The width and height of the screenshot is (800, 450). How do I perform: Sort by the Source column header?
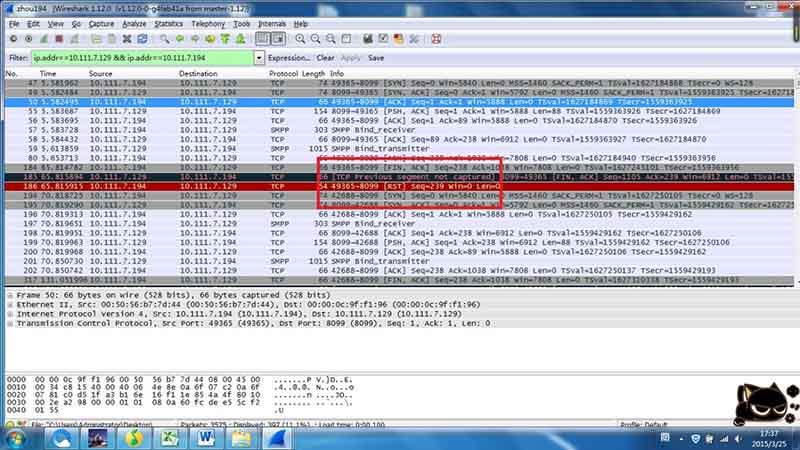[101, 74]
